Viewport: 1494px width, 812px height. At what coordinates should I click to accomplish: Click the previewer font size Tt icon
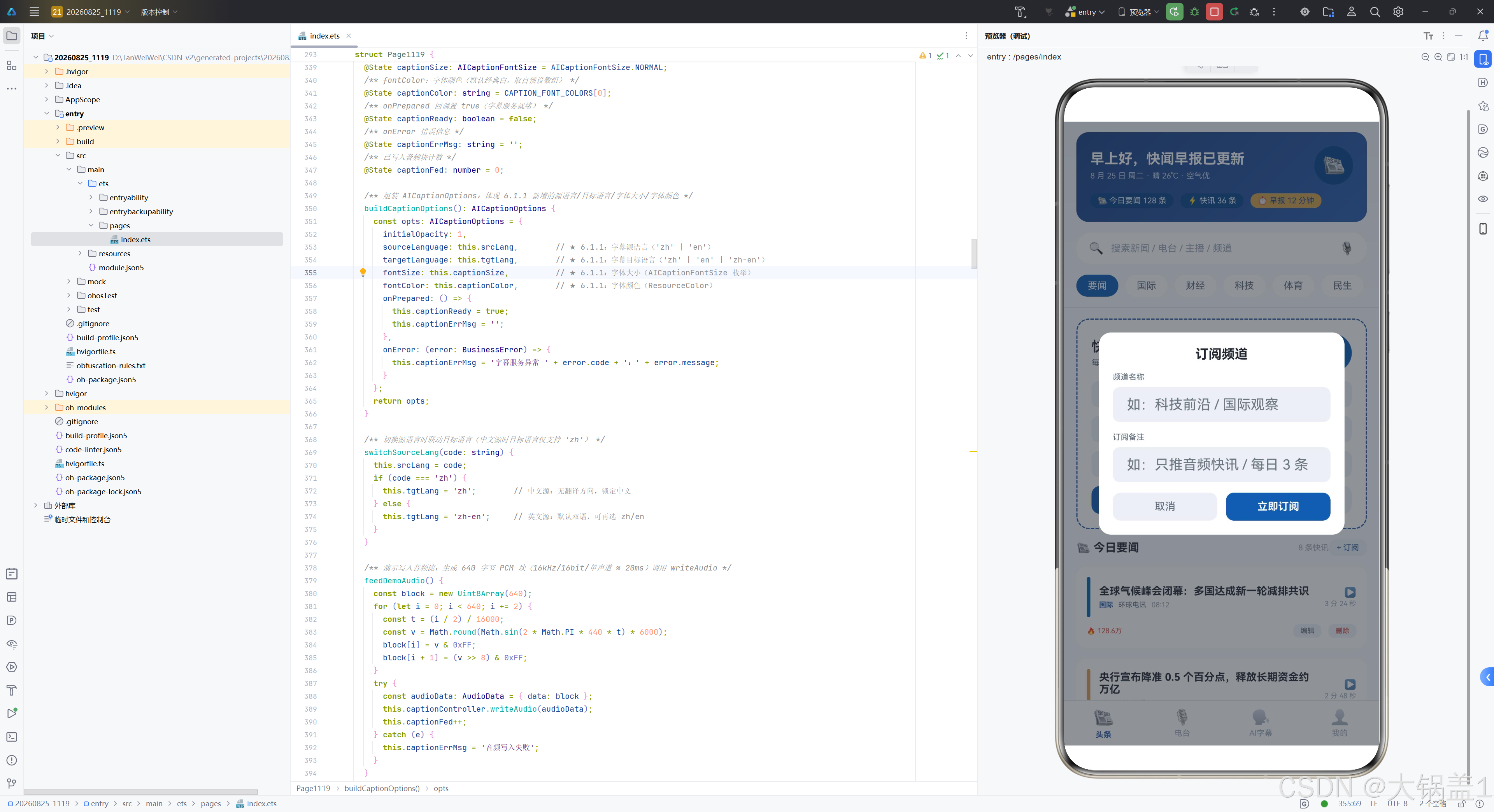tap(1428, 36)
